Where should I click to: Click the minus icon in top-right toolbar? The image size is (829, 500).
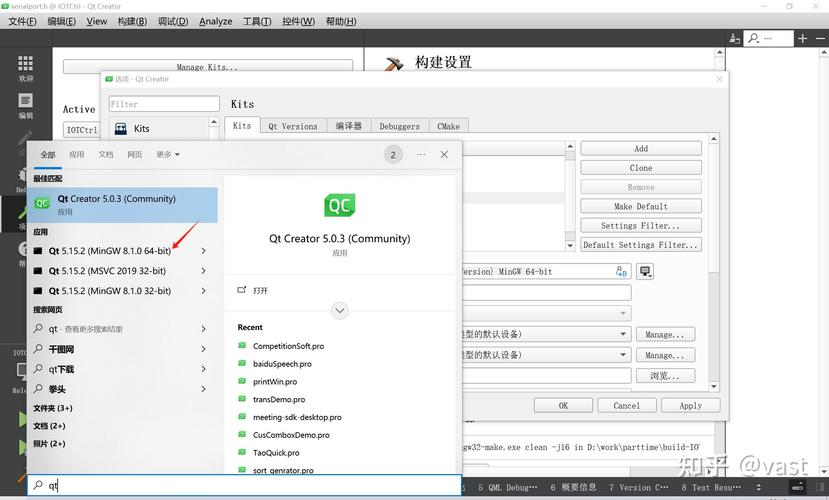(x=820, y=38)
